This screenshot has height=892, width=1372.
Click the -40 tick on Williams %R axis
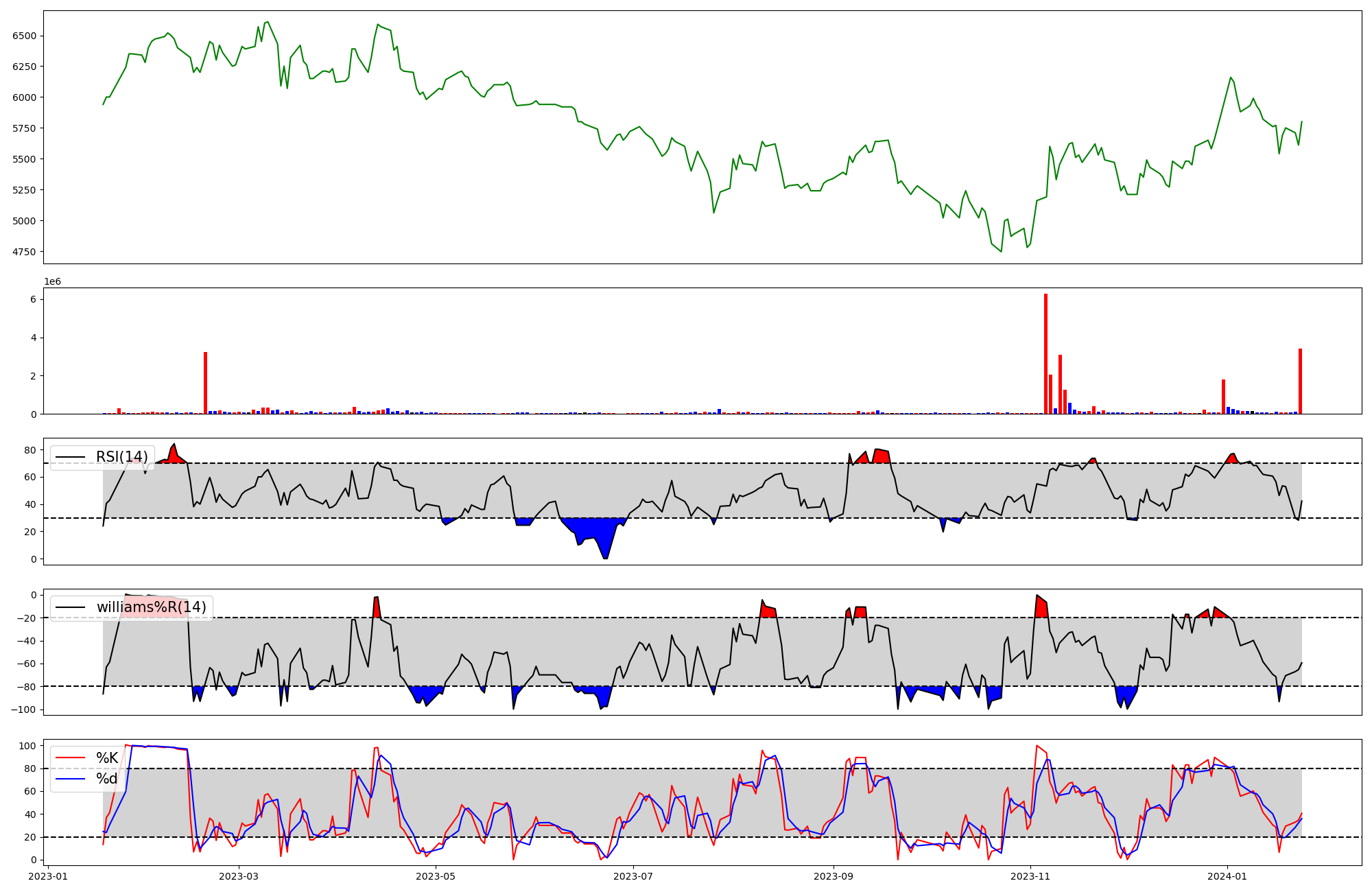coord(27,641)
